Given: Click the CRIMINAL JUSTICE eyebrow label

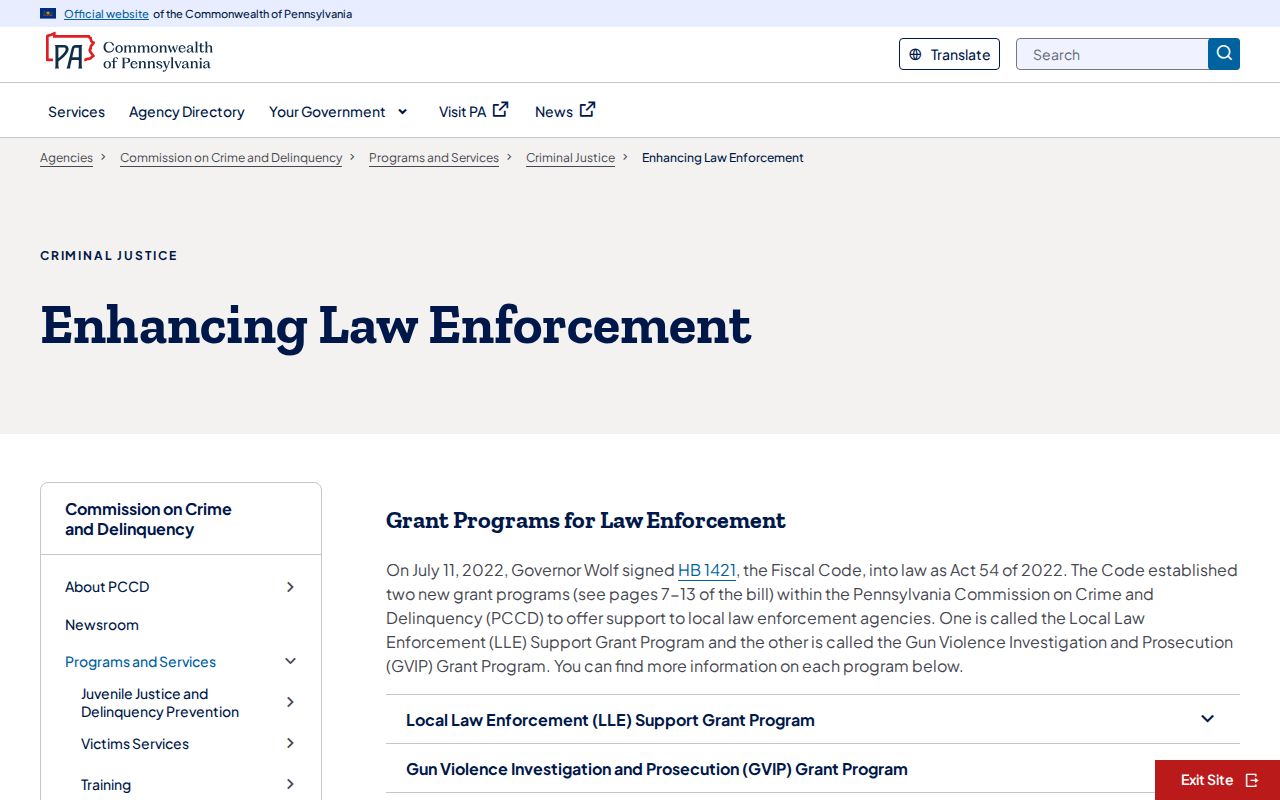Looking at the screenshot, I should [x=109, y=256].
